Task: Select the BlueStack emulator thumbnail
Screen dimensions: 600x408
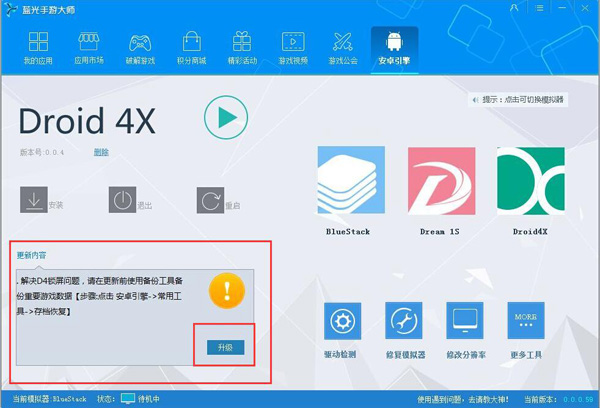Action: coord(351,180)
